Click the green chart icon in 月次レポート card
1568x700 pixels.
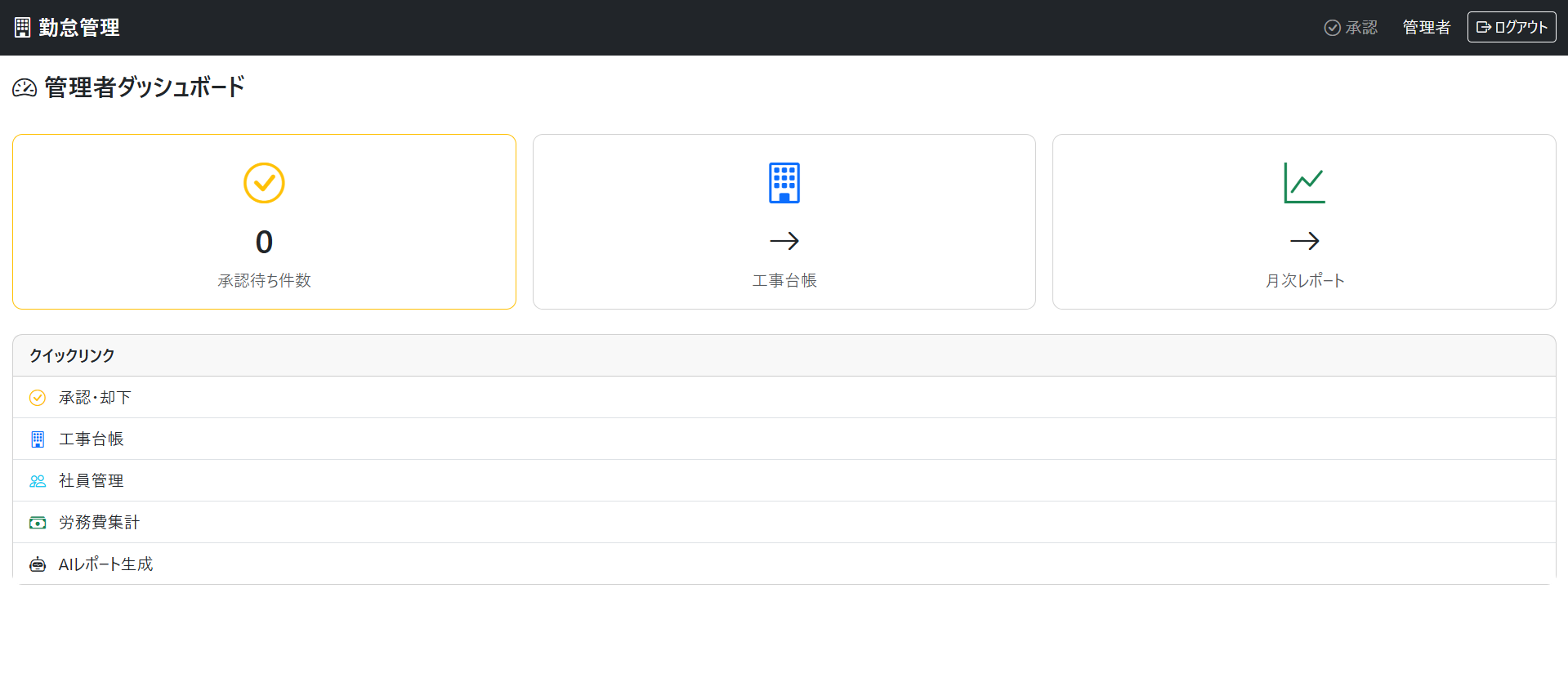pyautogui.click(x=1304, y=183)
